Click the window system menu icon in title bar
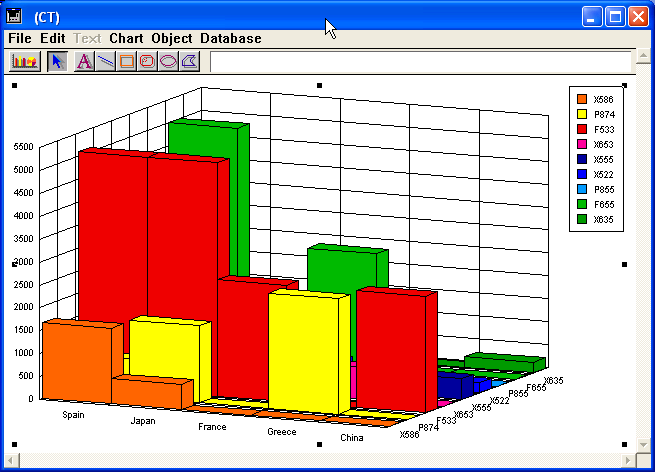The width and height of the screenshot is (655, 472). [x=14, y=16]
